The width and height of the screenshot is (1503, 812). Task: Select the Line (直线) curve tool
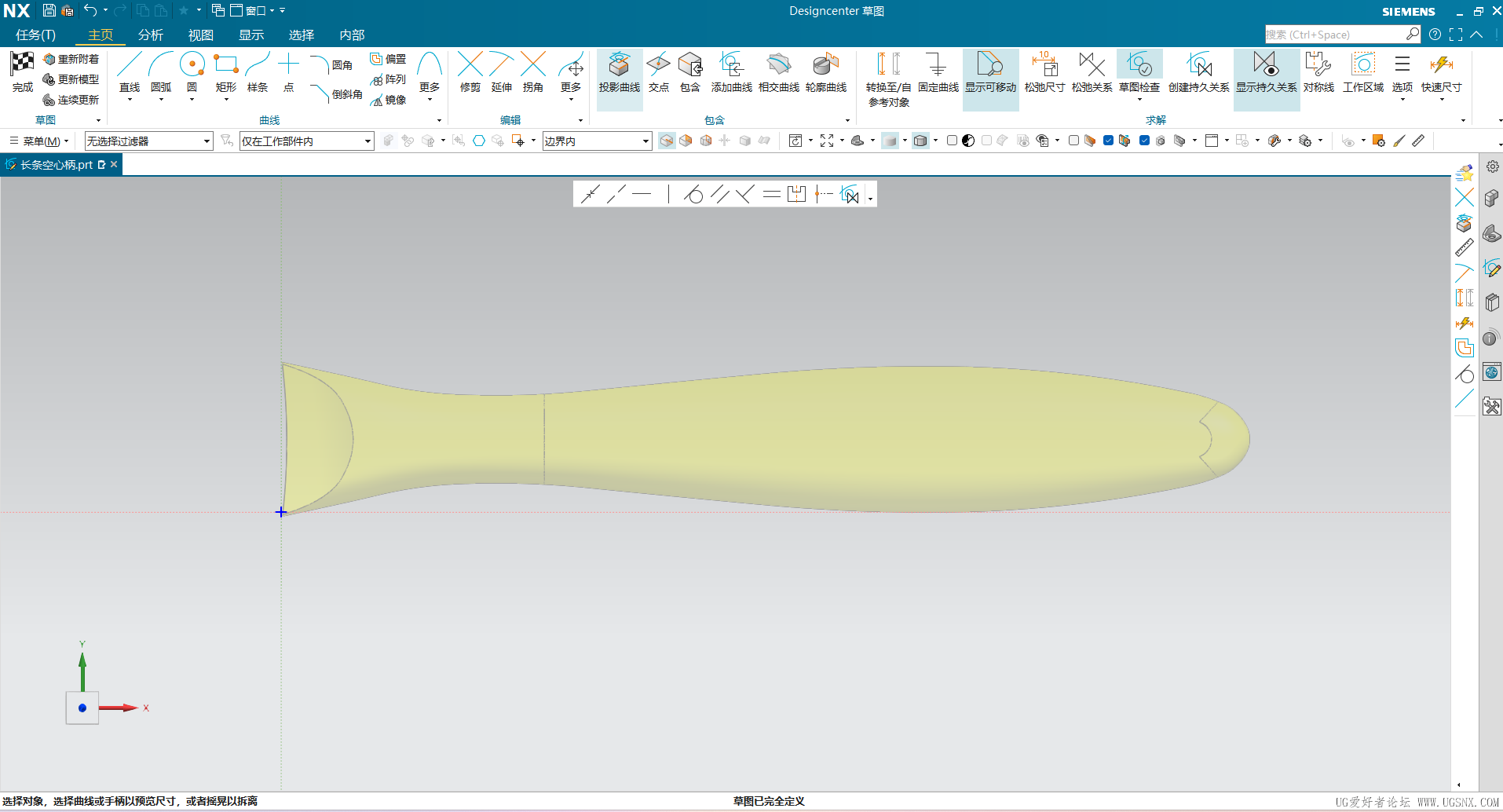[130, 71]
